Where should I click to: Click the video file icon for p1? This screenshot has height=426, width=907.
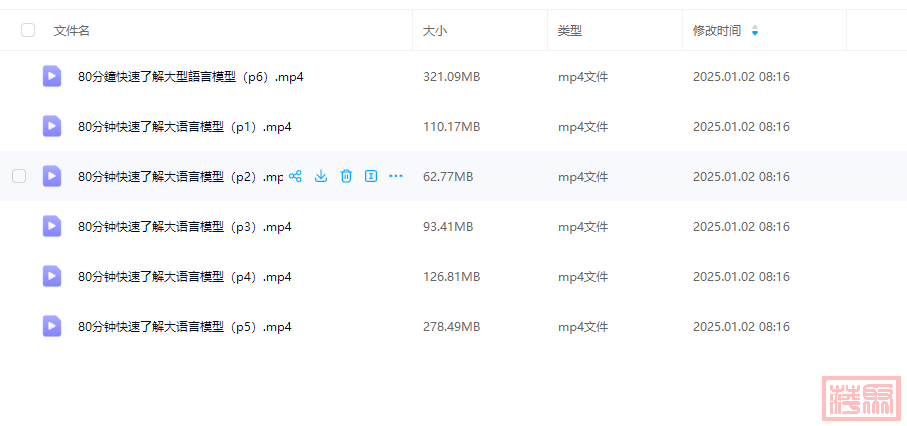pyautogui.click(x=52, y=126)
